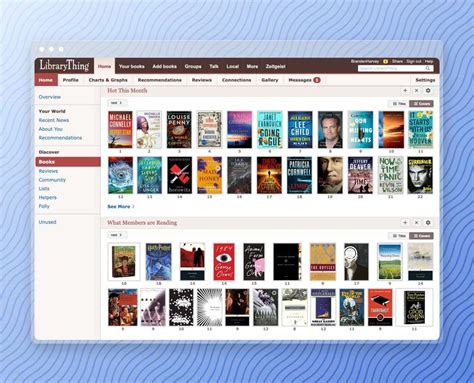Switch Hot This Month to Covers view
This screenshot has height=383, width=474.
(421, 104)
